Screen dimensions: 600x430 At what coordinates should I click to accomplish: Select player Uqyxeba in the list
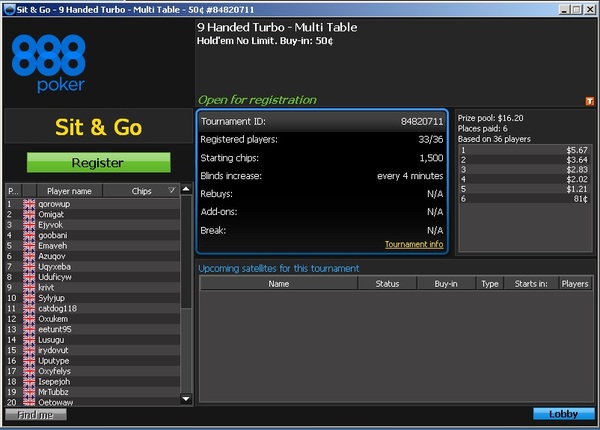(x=93, y=267)
